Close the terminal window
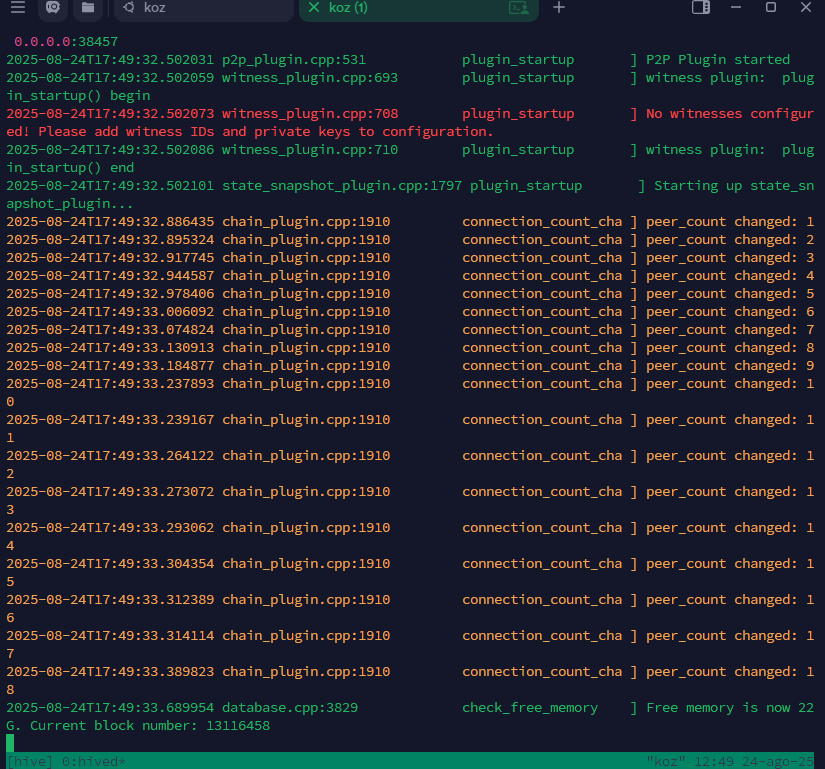This screenshot has width=825, height=769. click(x=806, y=7)
